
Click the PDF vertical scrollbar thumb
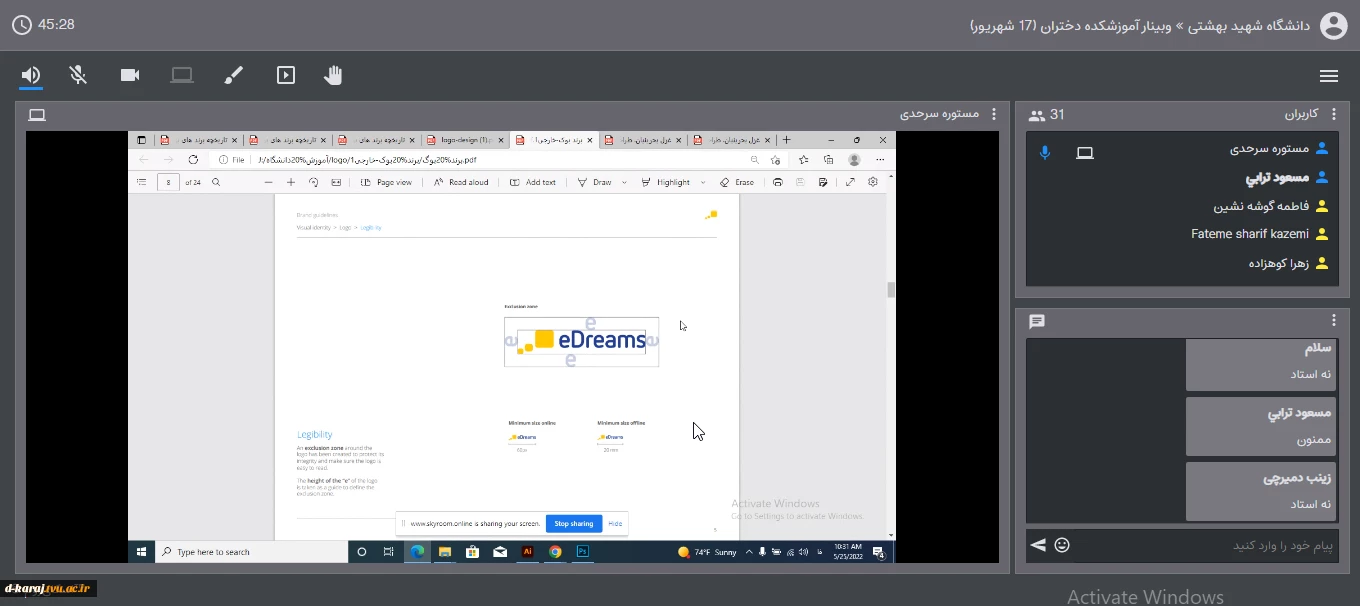pos(890,290)
